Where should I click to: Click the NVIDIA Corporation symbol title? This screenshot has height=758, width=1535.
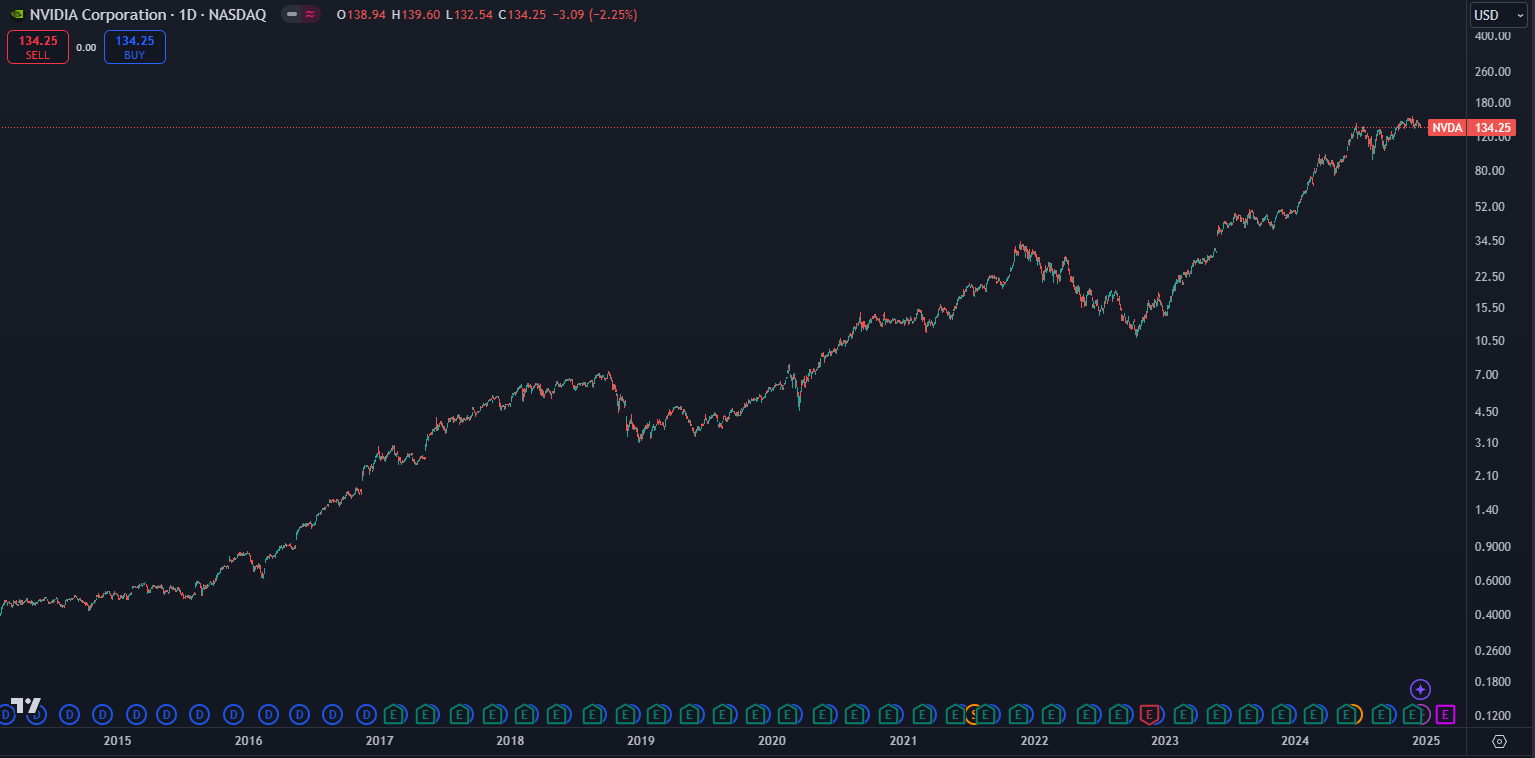(x=98, y=15)
